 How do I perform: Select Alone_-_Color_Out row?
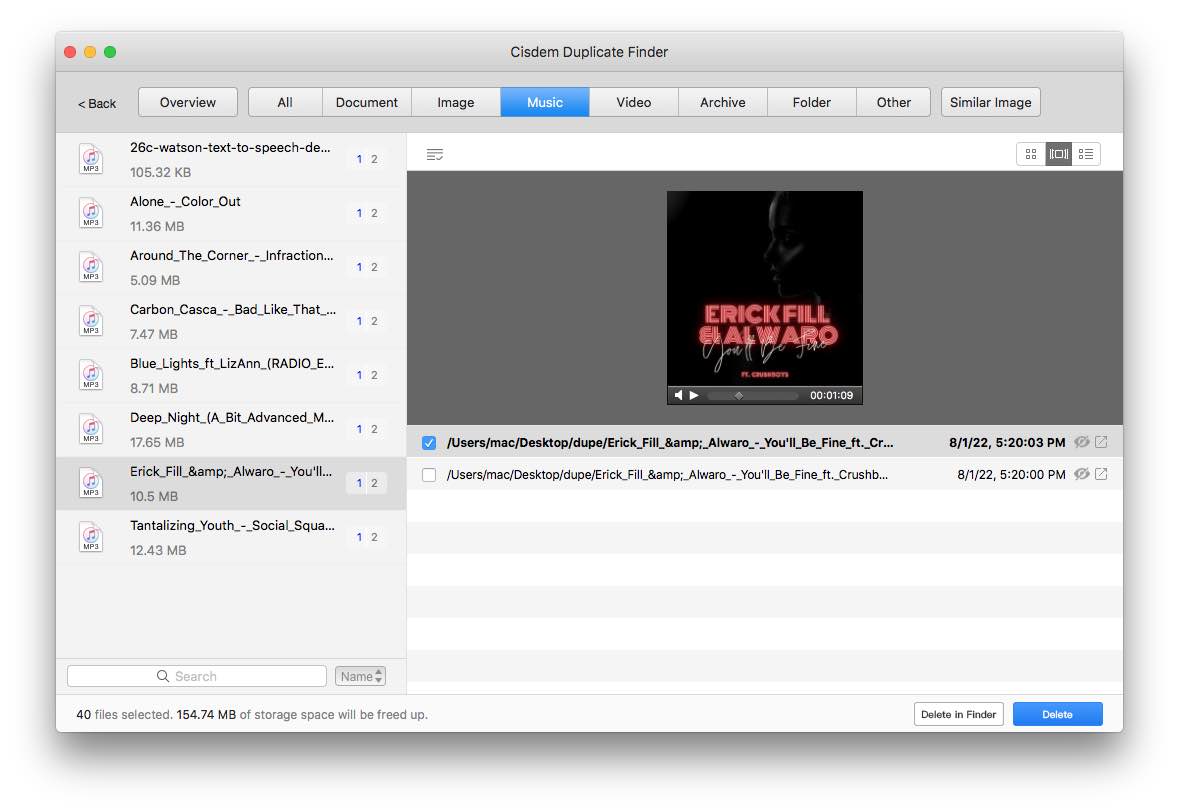(231, 214)
